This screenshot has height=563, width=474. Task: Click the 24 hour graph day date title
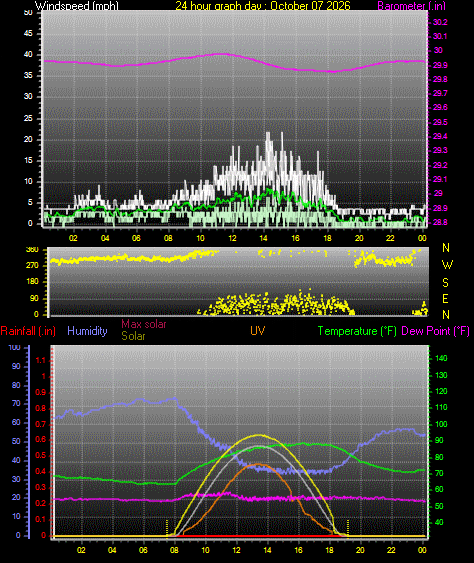(262, 5)
